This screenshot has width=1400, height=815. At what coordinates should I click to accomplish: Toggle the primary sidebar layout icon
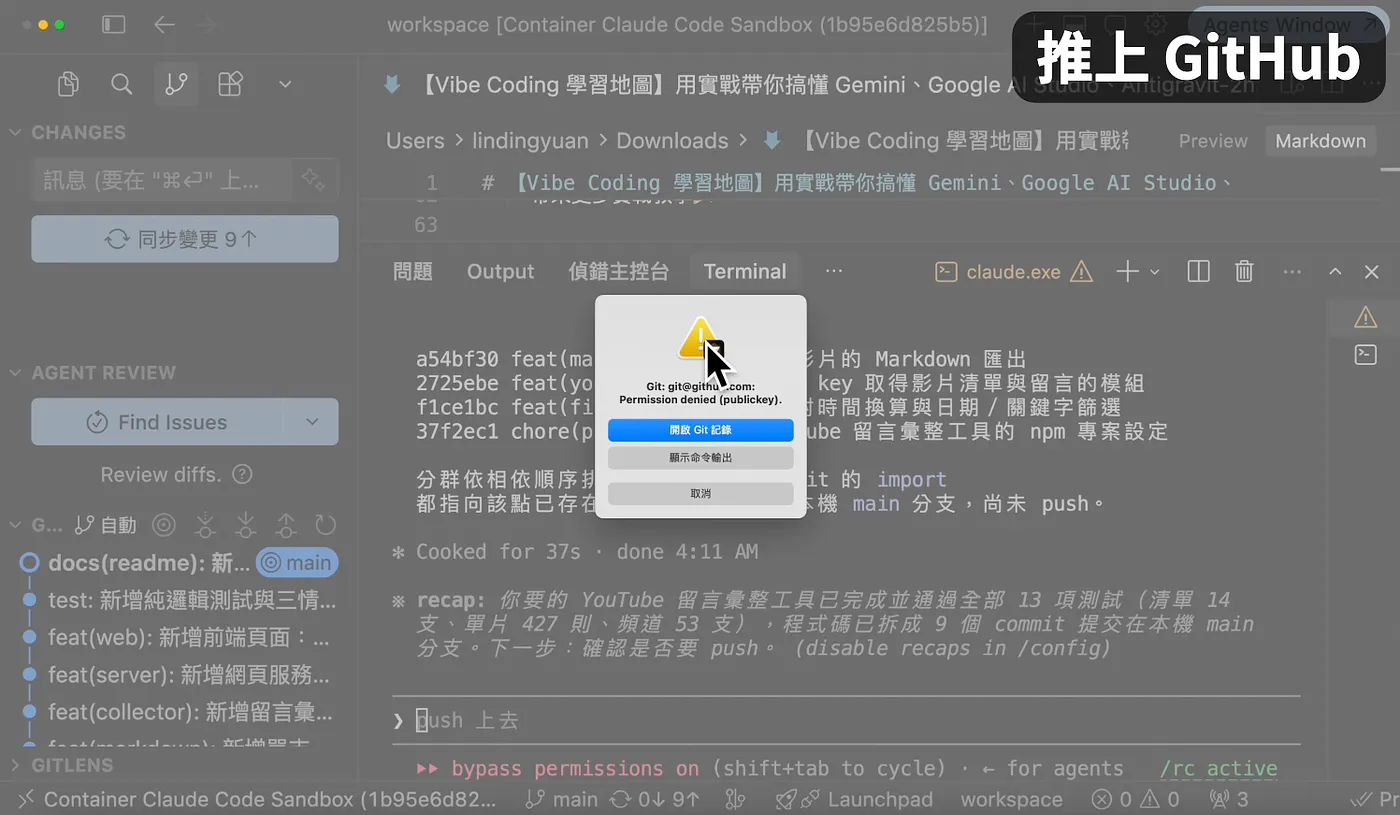pyautogui.click(x=114, y=24)
